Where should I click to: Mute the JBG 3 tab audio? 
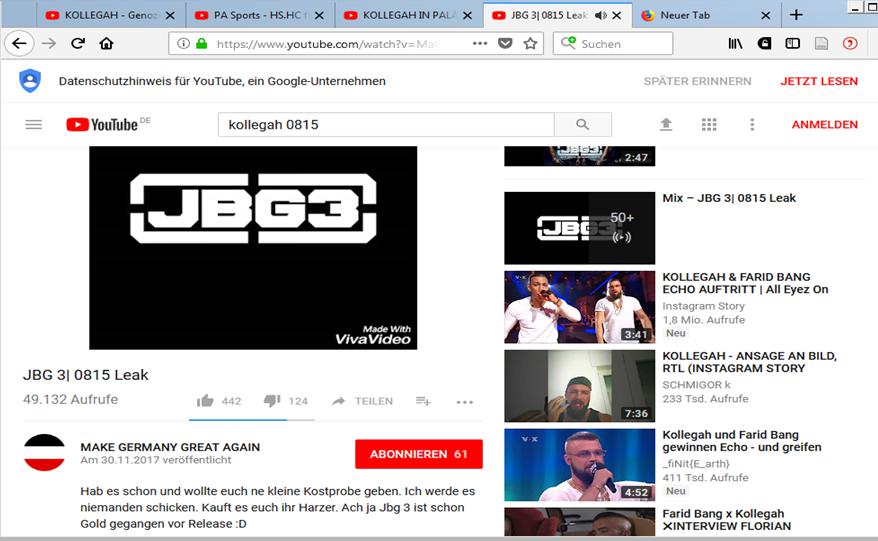pos(600,15)
